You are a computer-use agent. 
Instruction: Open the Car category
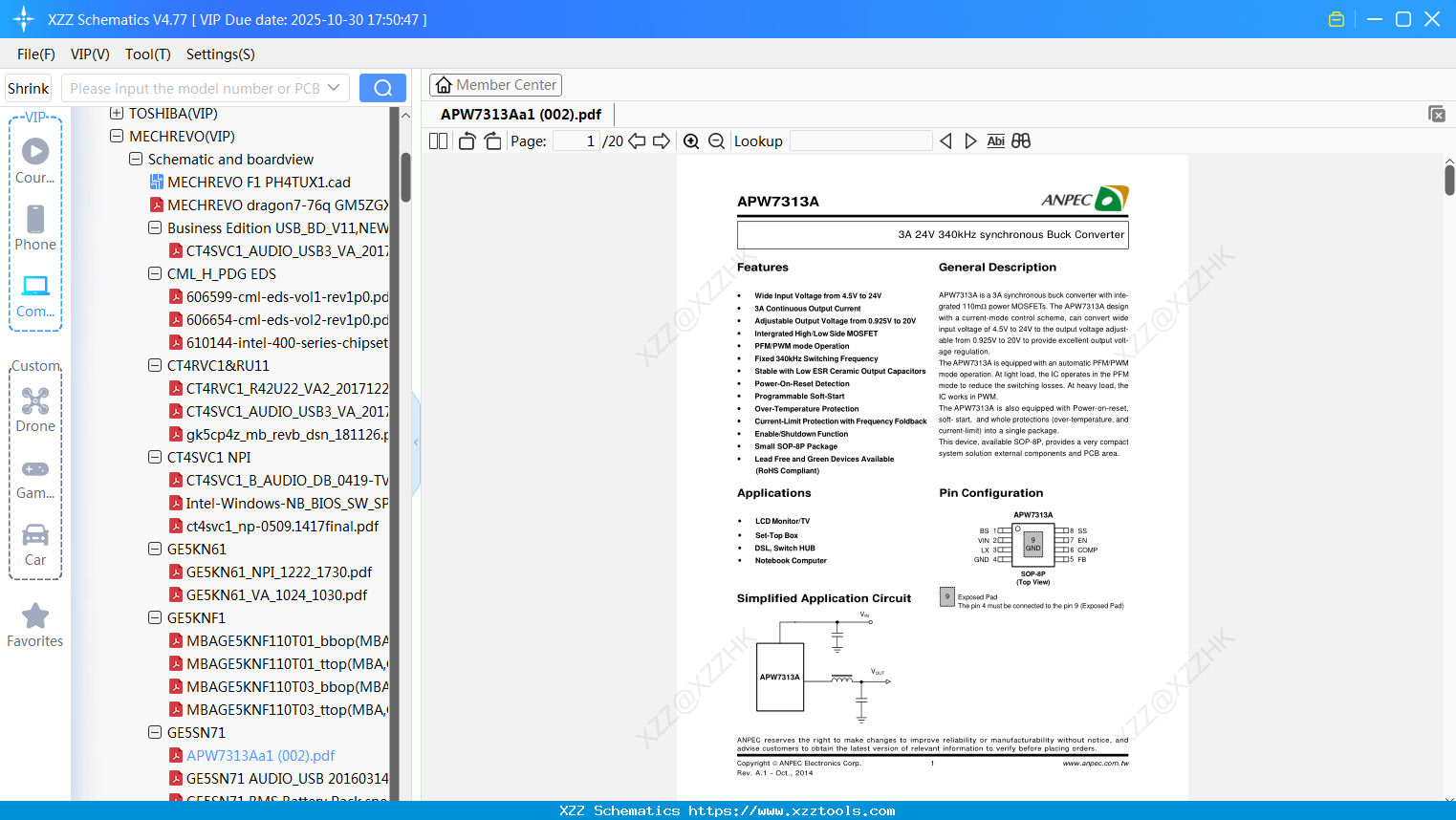(x=35, y=544)
